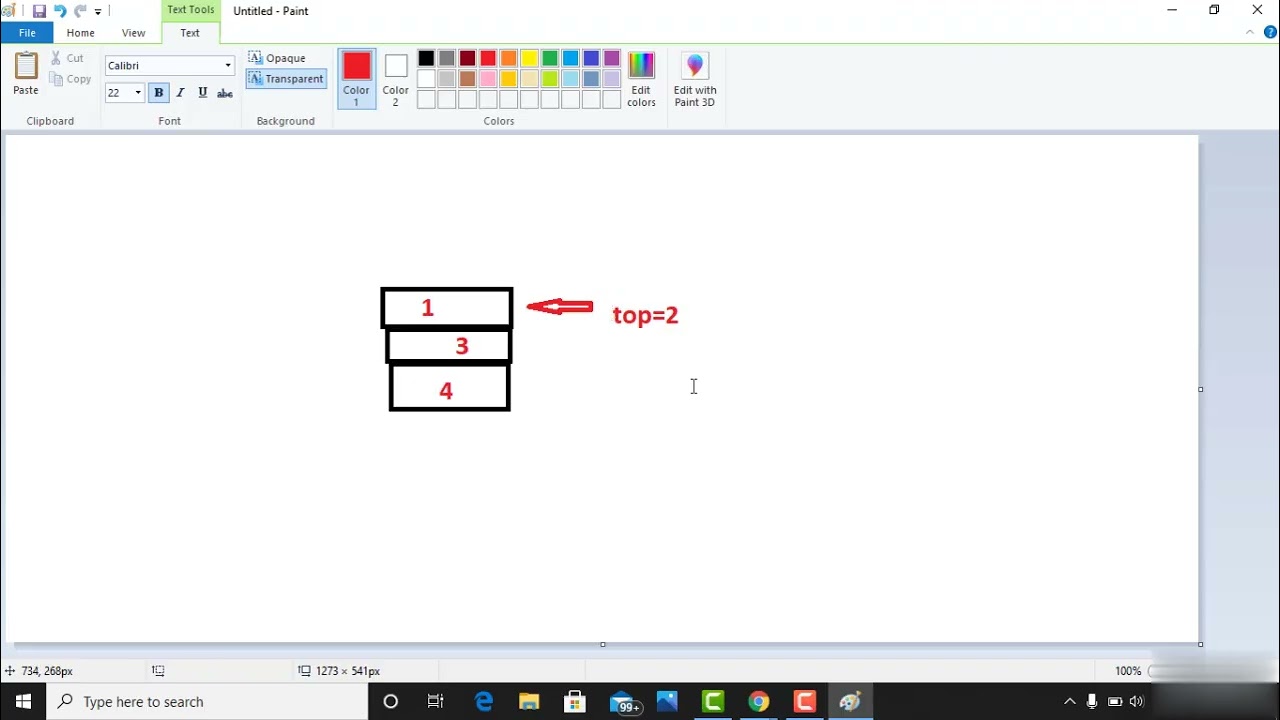
Task: Open File Explorer from the taskbar
Action: point(529,702)
